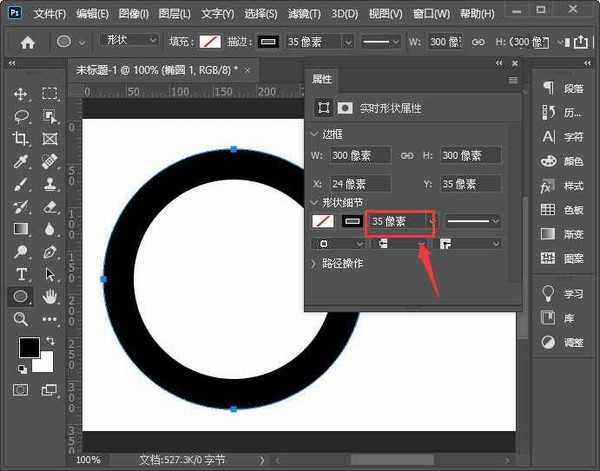Click the black foreground color swatch
Image resolution: width=600 pixels, height=471 pixels.
pos(29,347)
